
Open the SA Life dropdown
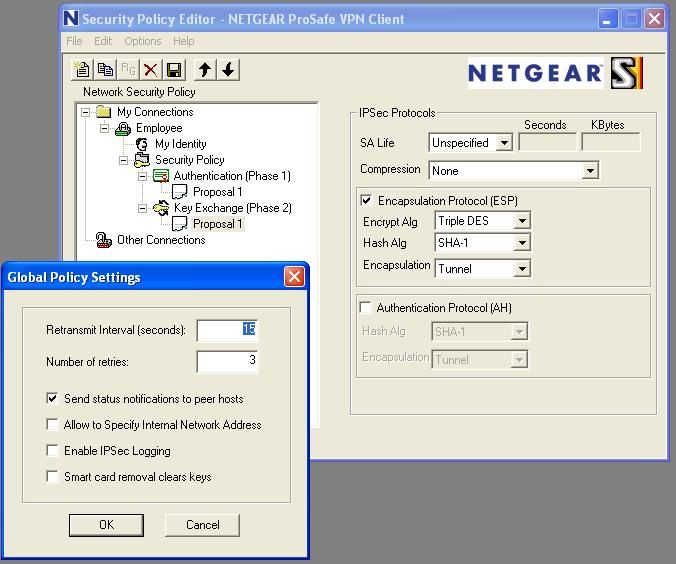504,142
